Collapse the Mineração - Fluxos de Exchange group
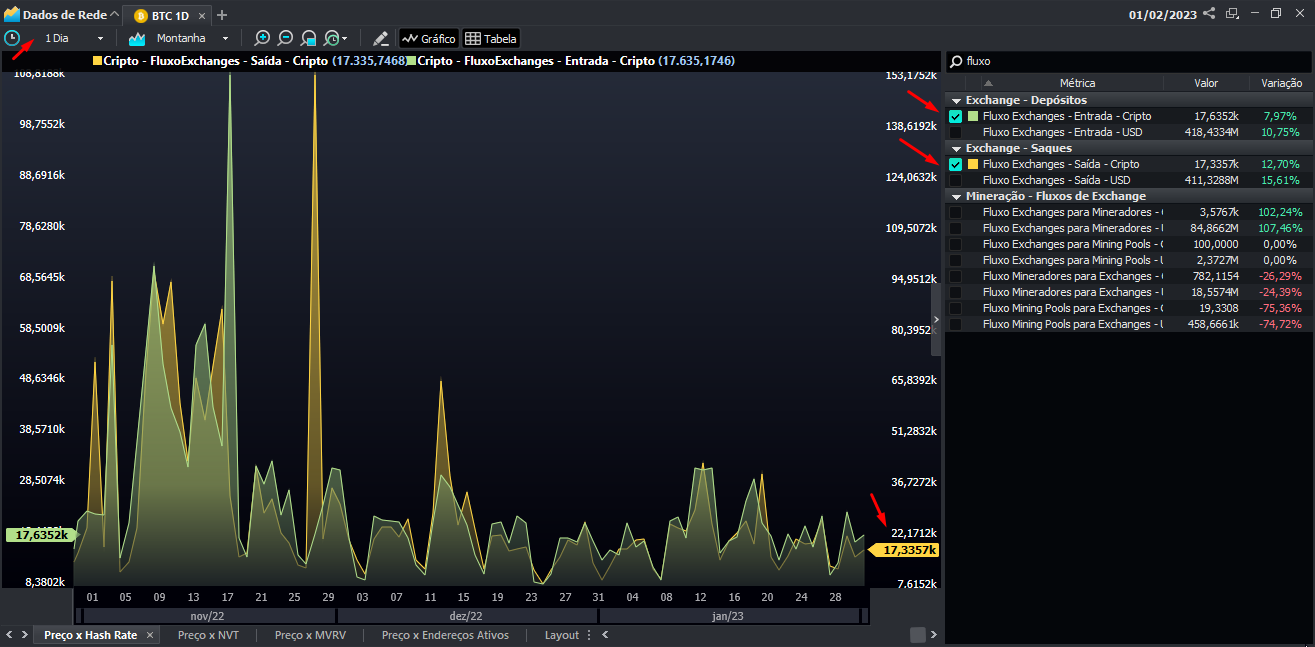This screenshot has width=1315, height=647. coord(956,195)
